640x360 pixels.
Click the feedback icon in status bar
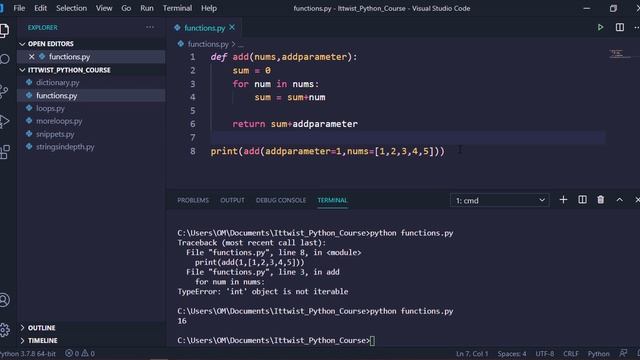pos(623,353)
